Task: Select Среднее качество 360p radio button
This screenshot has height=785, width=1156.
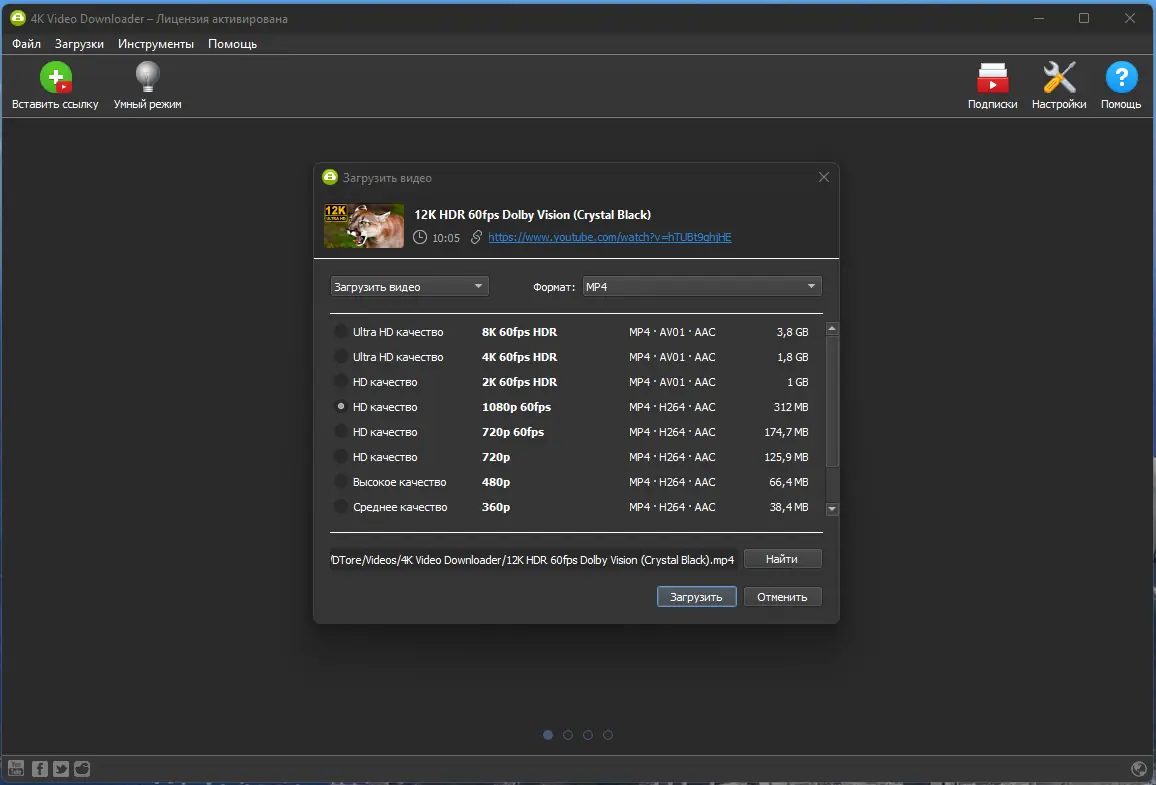Action: pos(341,506)
